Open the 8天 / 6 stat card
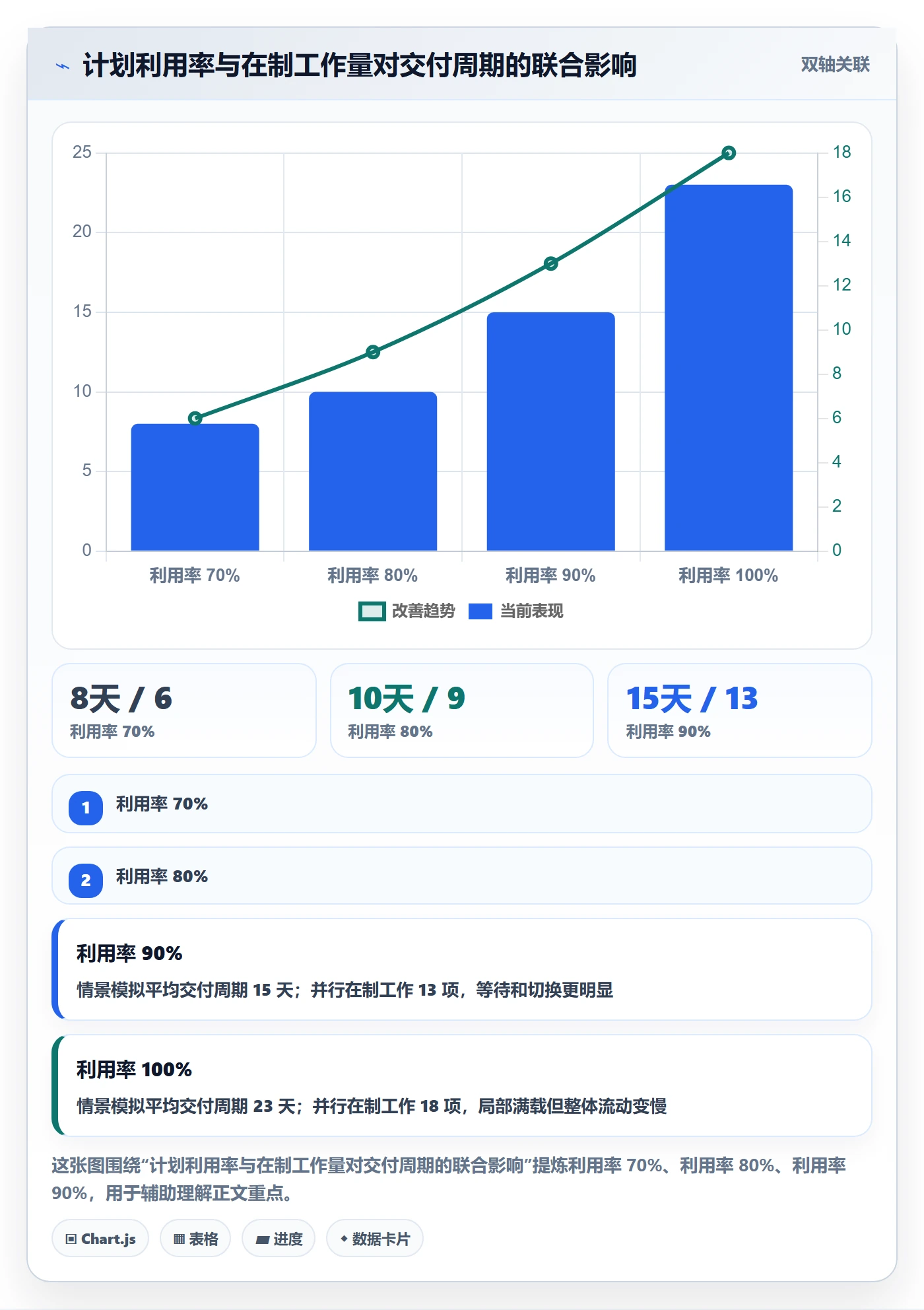 [184, 710]
